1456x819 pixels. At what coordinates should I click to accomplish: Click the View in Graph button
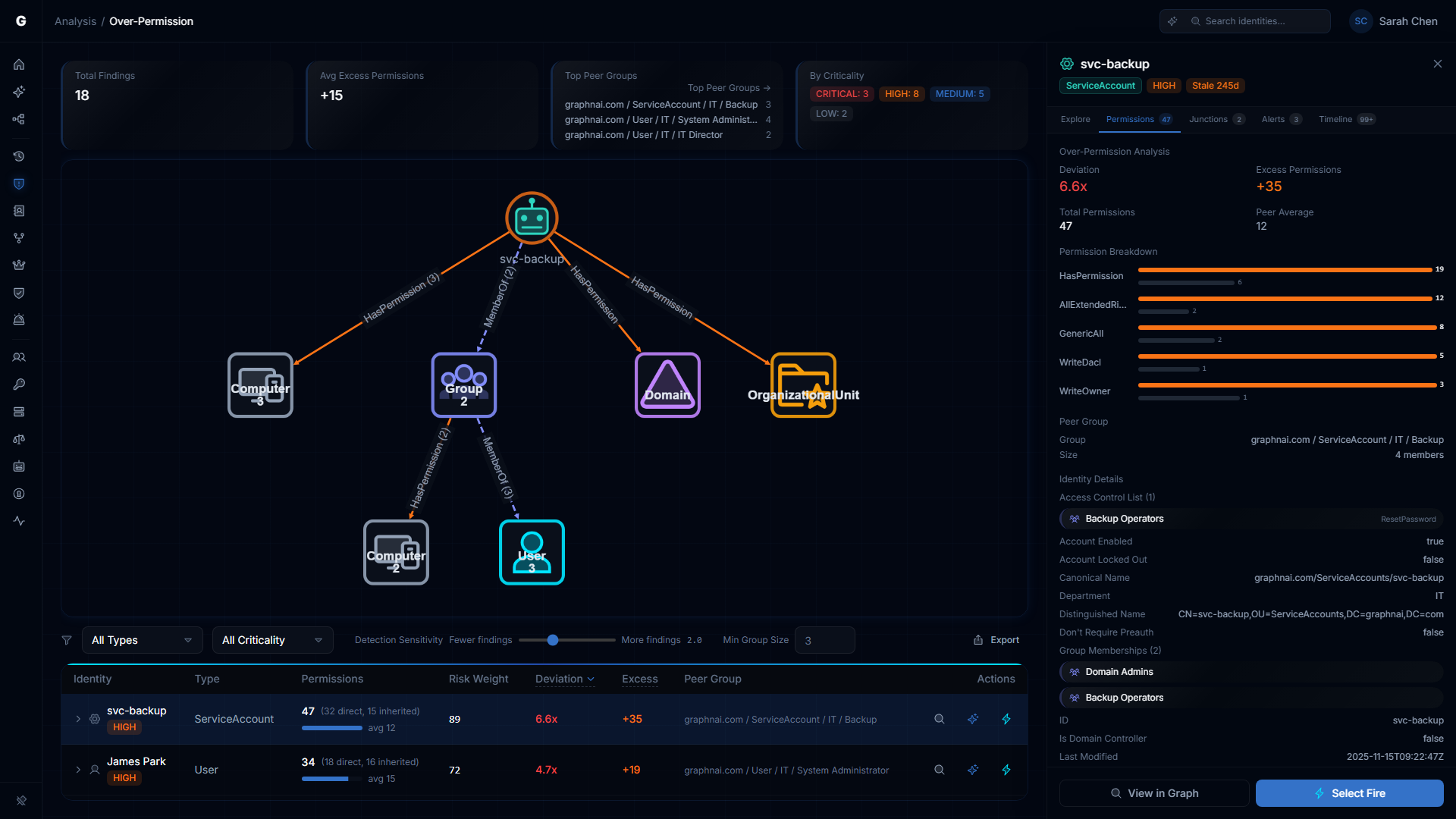click(1153, 793)
